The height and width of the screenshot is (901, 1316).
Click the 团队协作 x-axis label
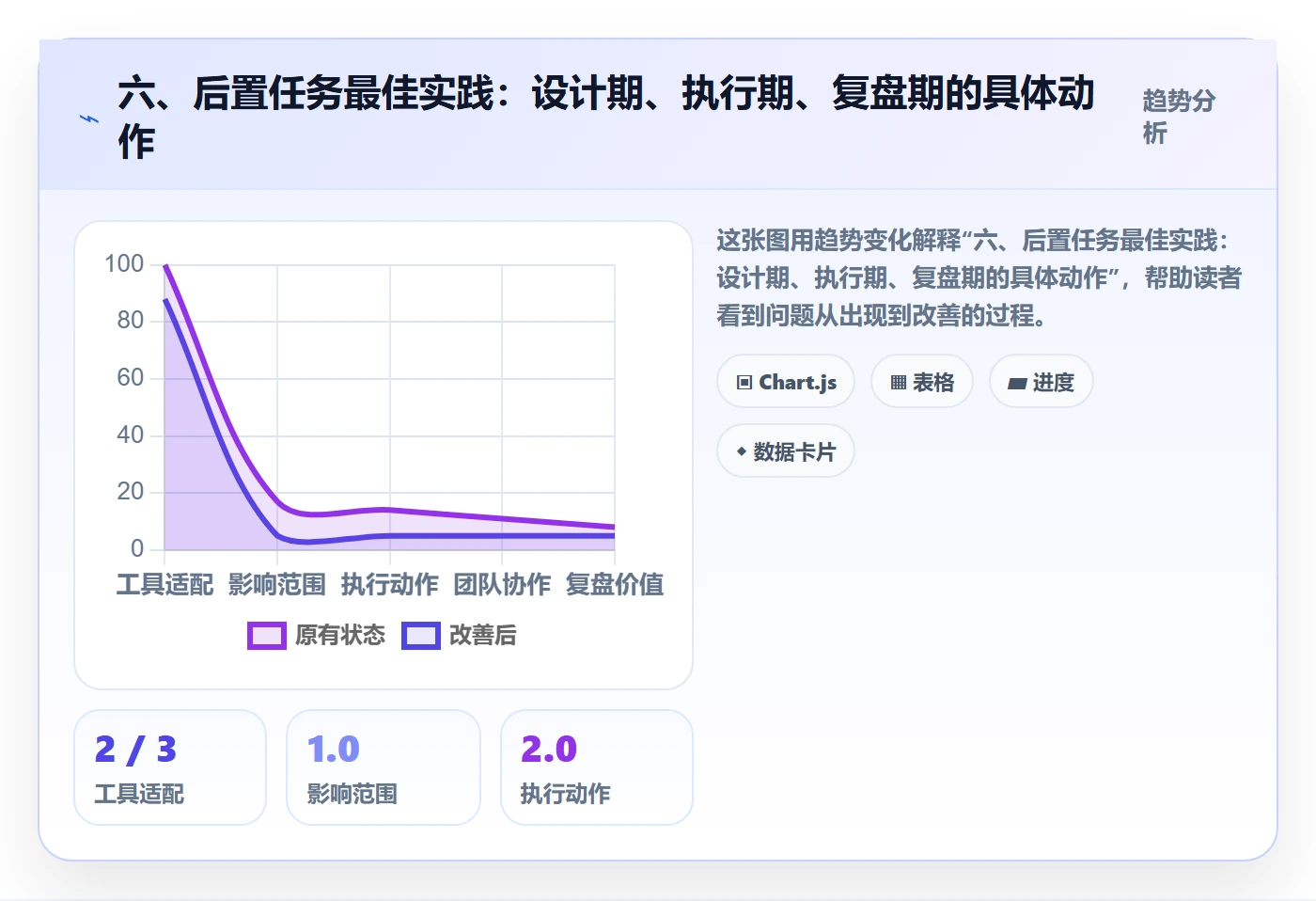pos(502,585)
